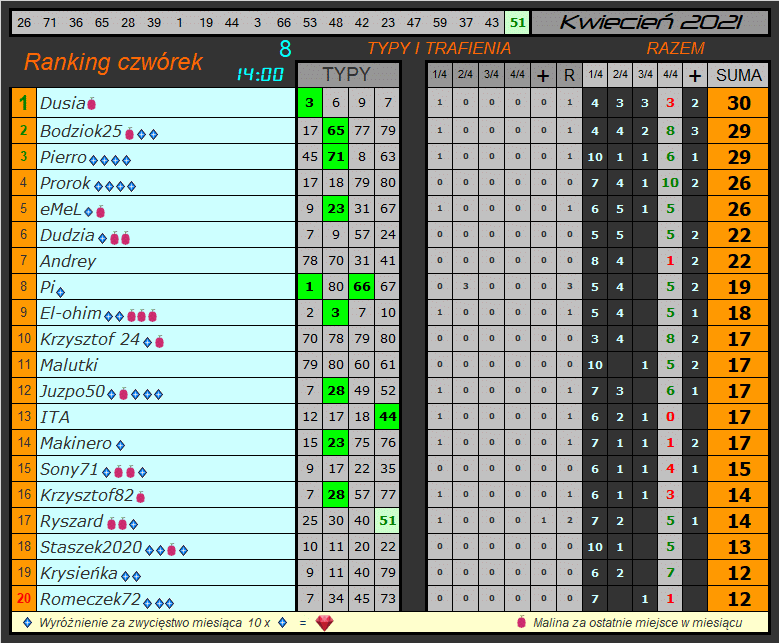Click the diamond icon beside eMeL
Screen dimensions: 779x643
point(88,212)
